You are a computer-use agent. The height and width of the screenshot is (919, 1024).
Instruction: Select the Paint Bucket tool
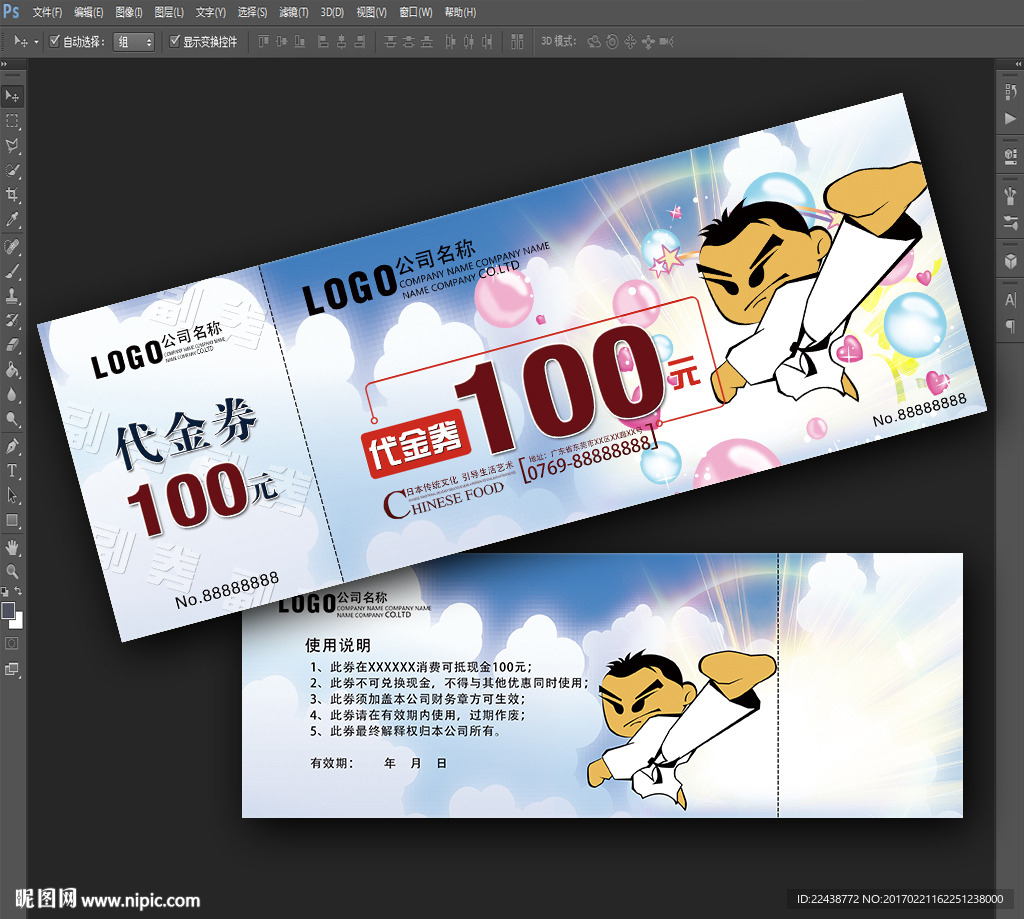(12, 370)
